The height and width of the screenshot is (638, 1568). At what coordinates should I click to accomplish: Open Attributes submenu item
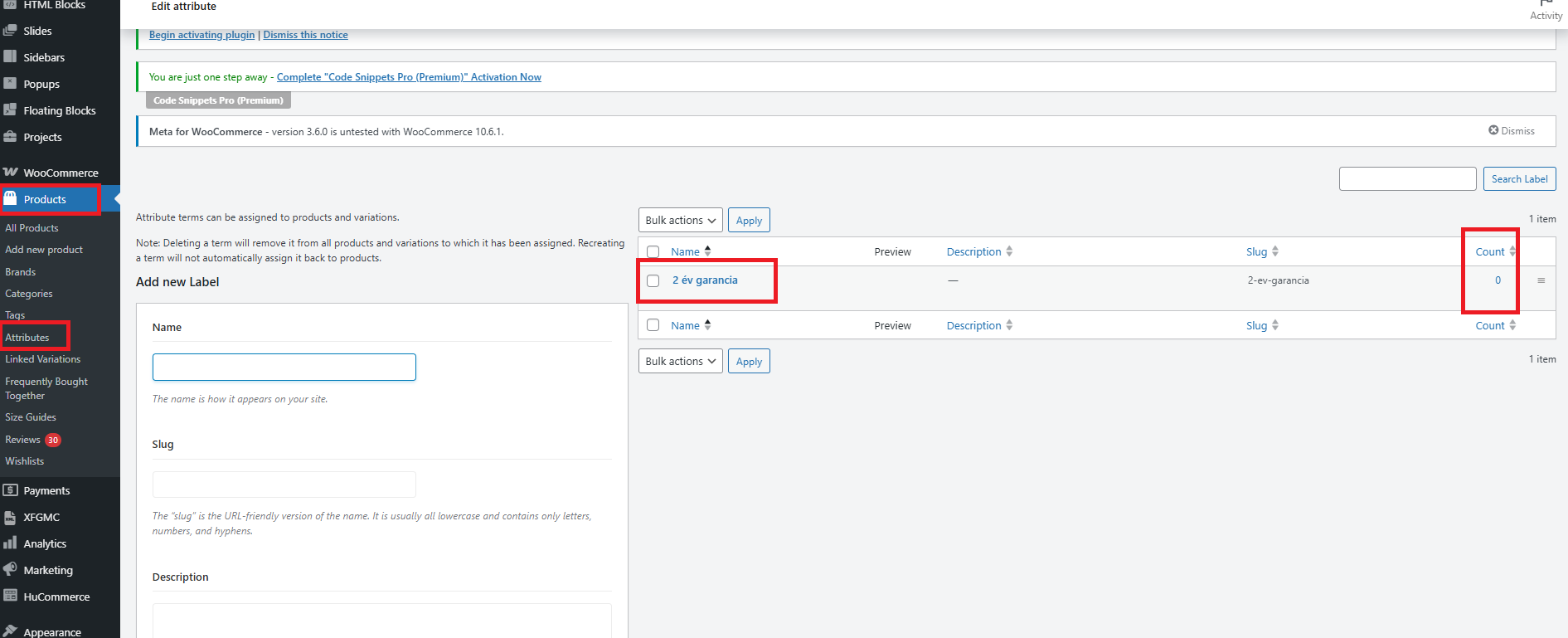[27, 338]
